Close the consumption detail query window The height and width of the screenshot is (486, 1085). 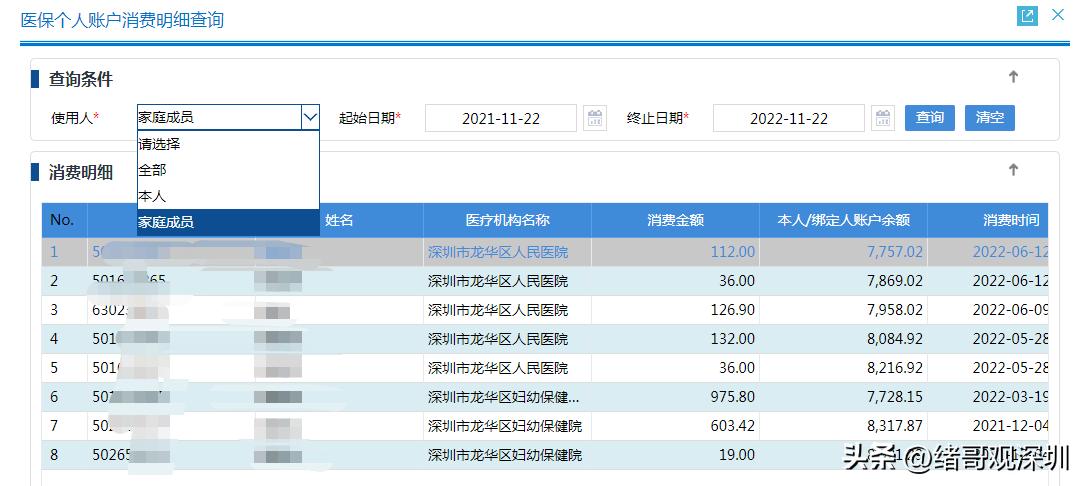click(1058, 15)
